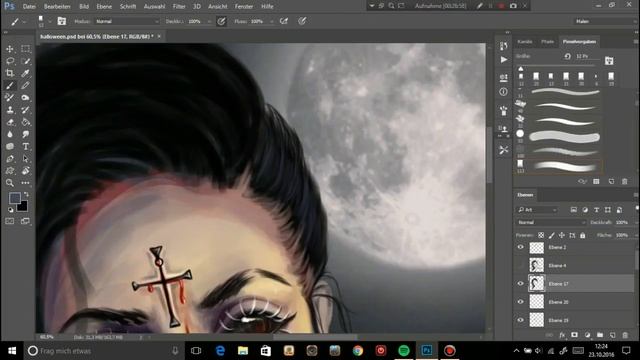Show hidden layer Ebene 4
Viewport: 640px width, 360px height.
(x=520, y=265)
